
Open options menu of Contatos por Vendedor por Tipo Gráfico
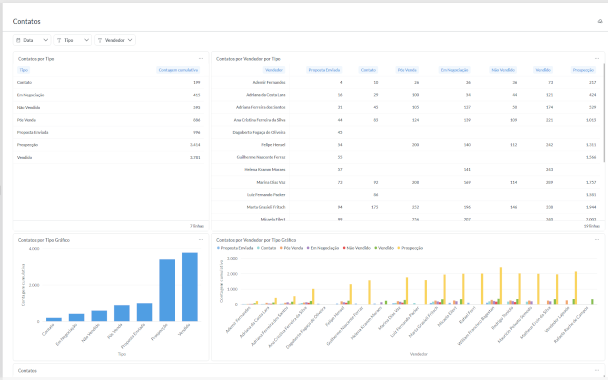[x=597, y=240]
